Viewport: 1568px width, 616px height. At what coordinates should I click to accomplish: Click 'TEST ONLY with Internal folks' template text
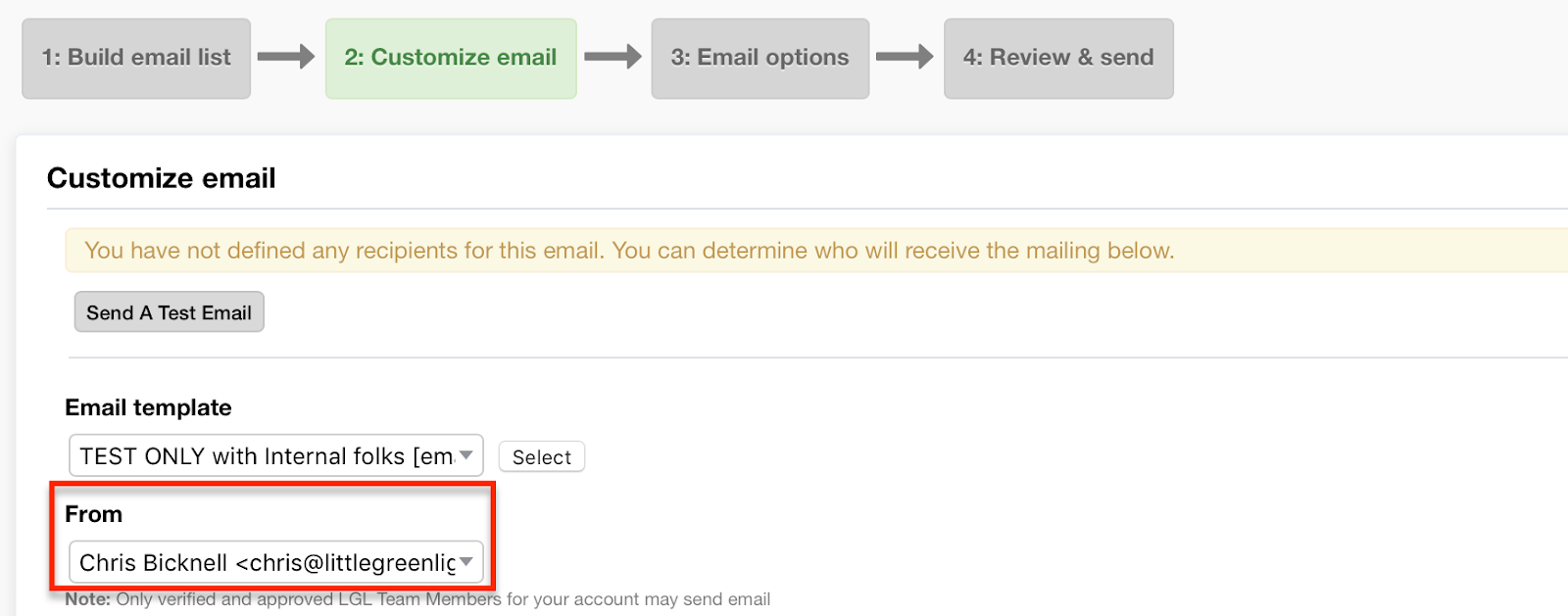point(242,456)
